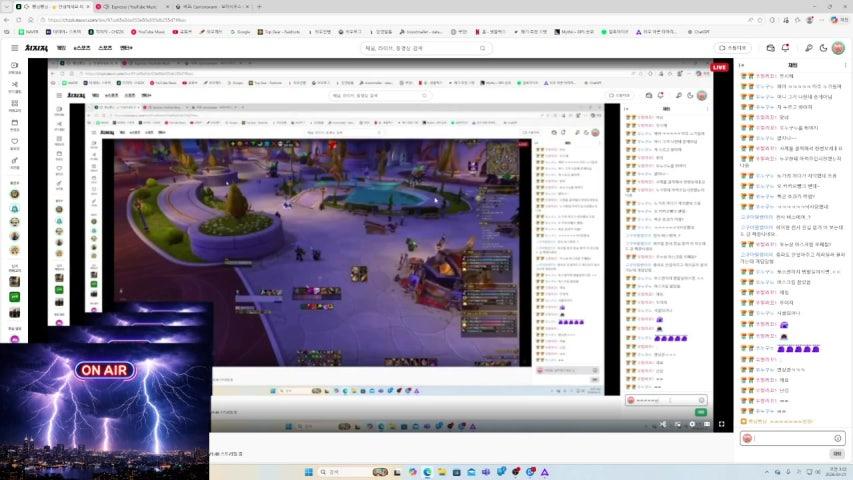Open the tools key icon in header

coord(809,48)
